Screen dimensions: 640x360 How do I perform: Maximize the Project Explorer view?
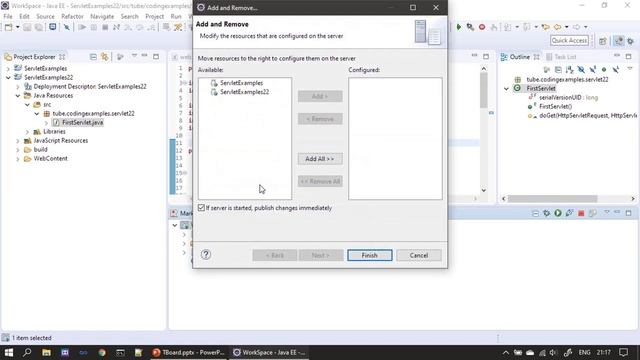tap(156, 56)
